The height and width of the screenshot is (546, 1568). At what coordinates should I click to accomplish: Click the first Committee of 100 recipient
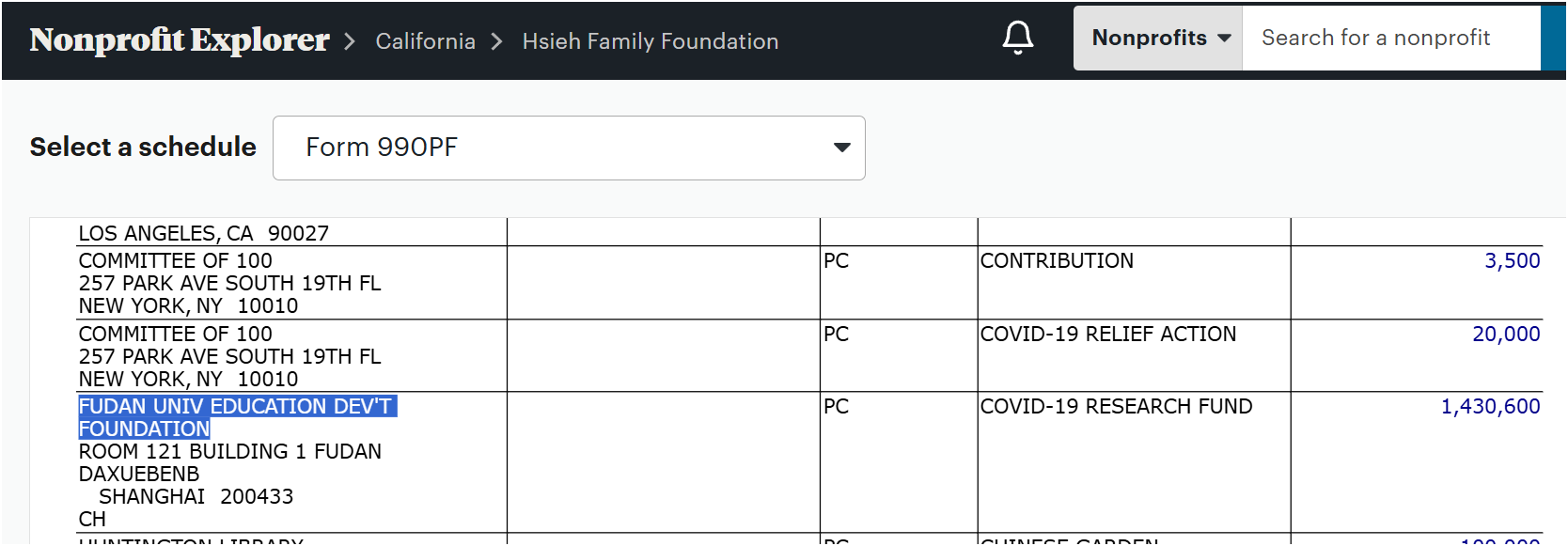[175, 260]
